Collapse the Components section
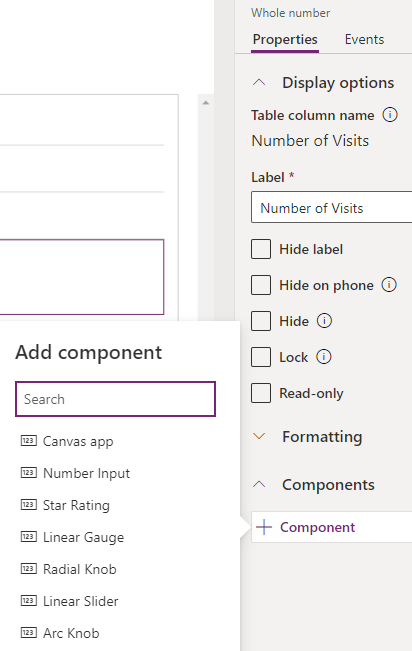Viewport: 412px width, 651px height. click(x=259, y=484)
